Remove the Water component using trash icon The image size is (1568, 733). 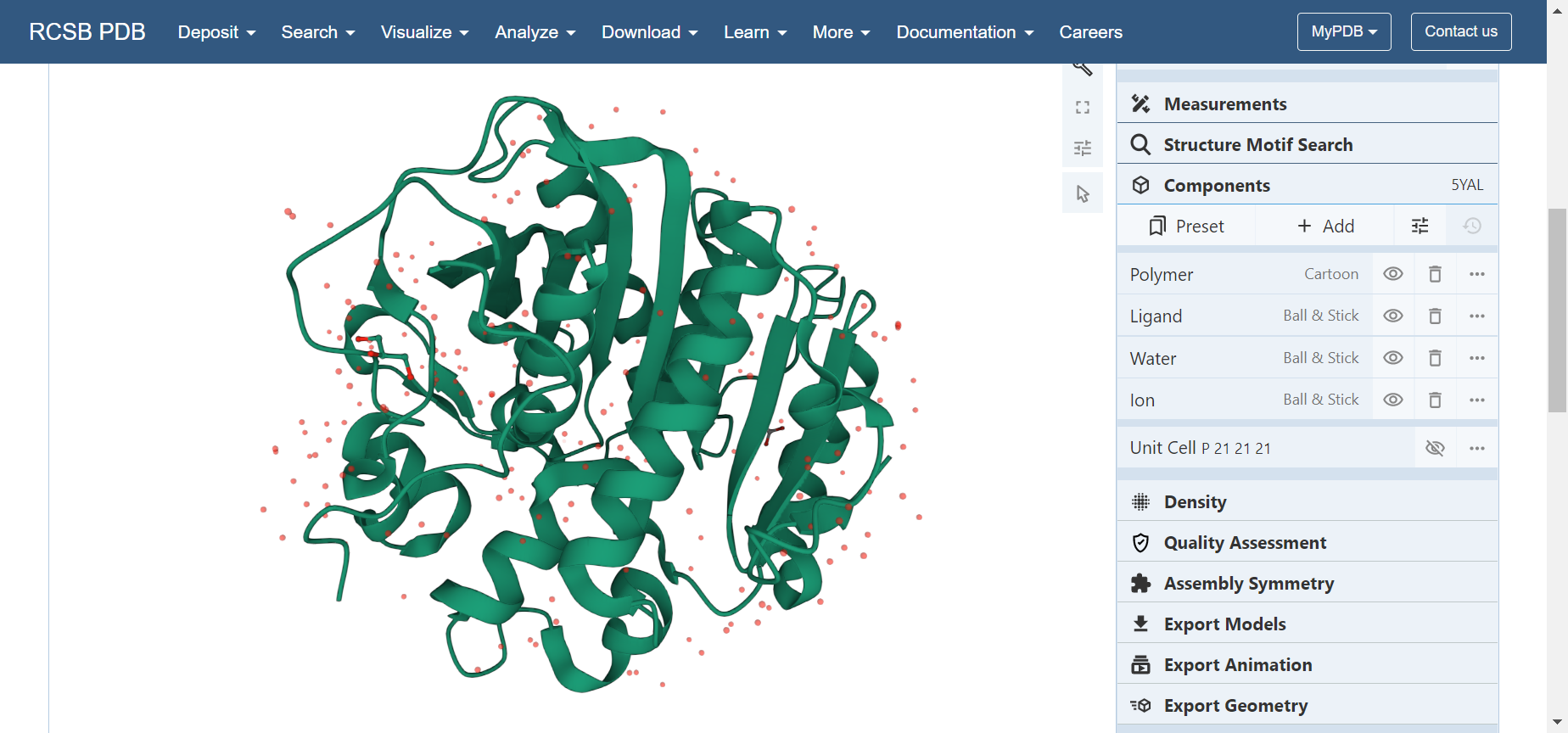(1435, 358)
